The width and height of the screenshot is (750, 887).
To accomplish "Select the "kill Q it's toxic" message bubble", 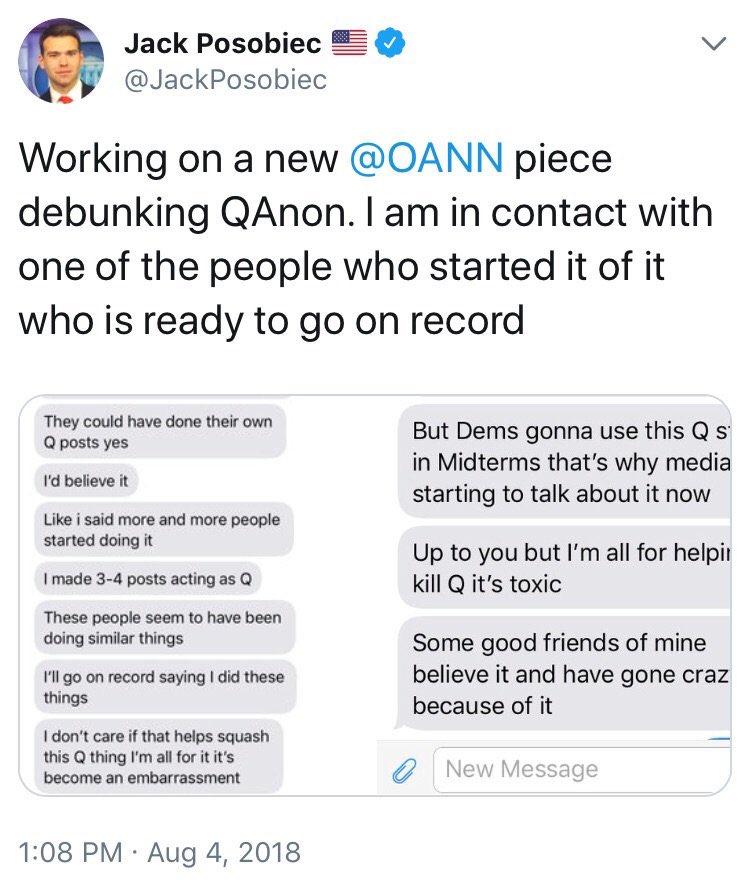I will [565, 567].
